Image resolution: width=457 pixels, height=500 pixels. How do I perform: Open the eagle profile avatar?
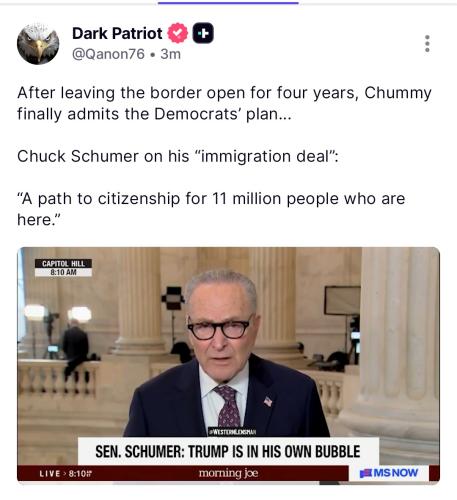tap(38, 44)
